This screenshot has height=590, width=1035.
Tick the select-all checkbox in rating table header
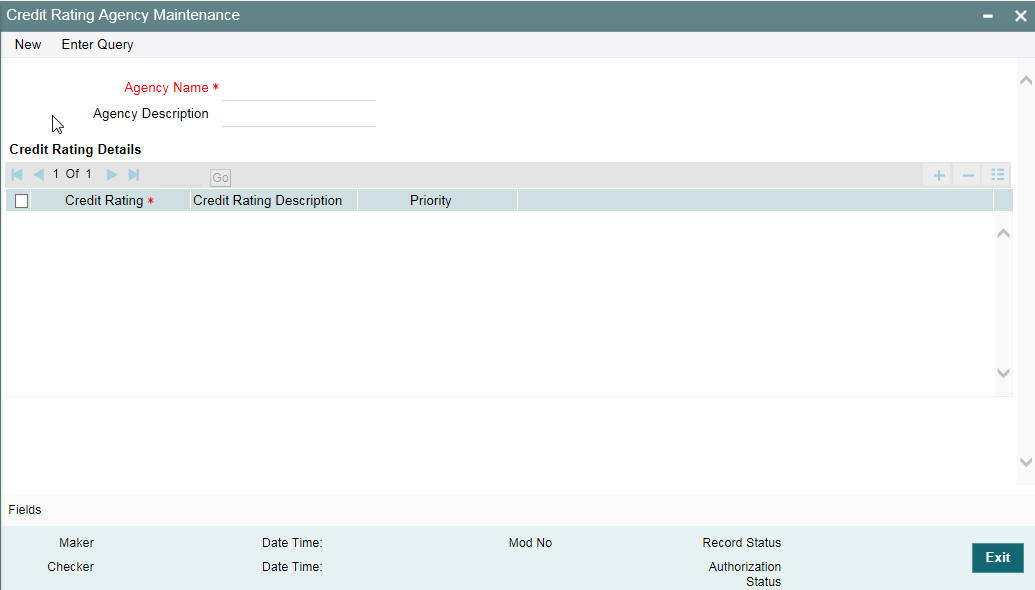[x=21, y=201]
